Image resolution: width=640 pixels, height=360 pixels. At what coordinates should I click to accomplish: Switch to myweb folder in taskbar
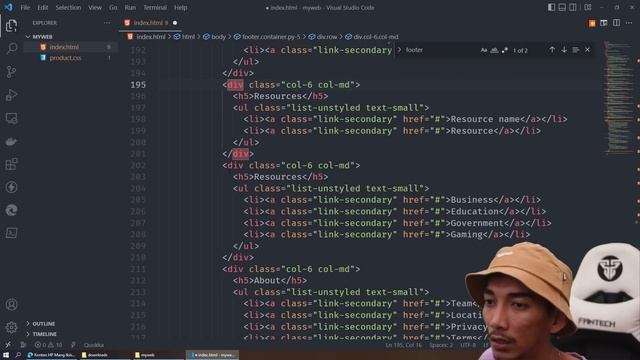pyautogui.click(x=147, y=355)
